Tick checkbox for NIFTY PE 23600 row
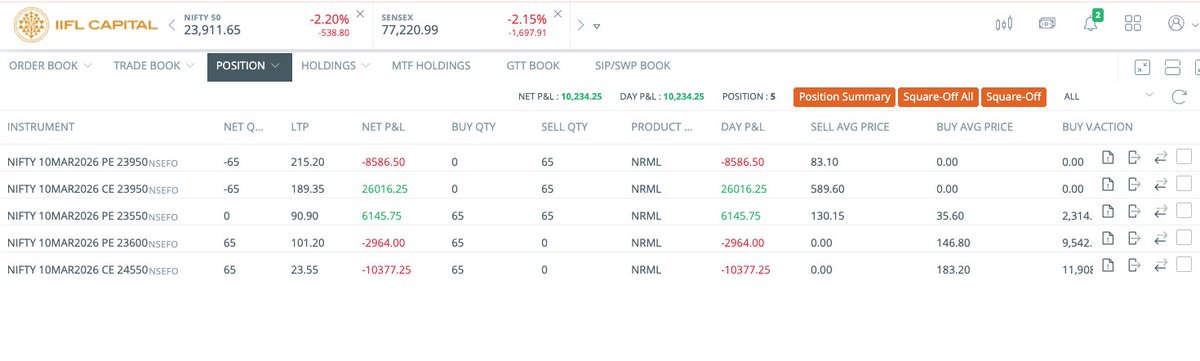The width and height of the screenshot is (1200, 361). (x=1184, y=237)
